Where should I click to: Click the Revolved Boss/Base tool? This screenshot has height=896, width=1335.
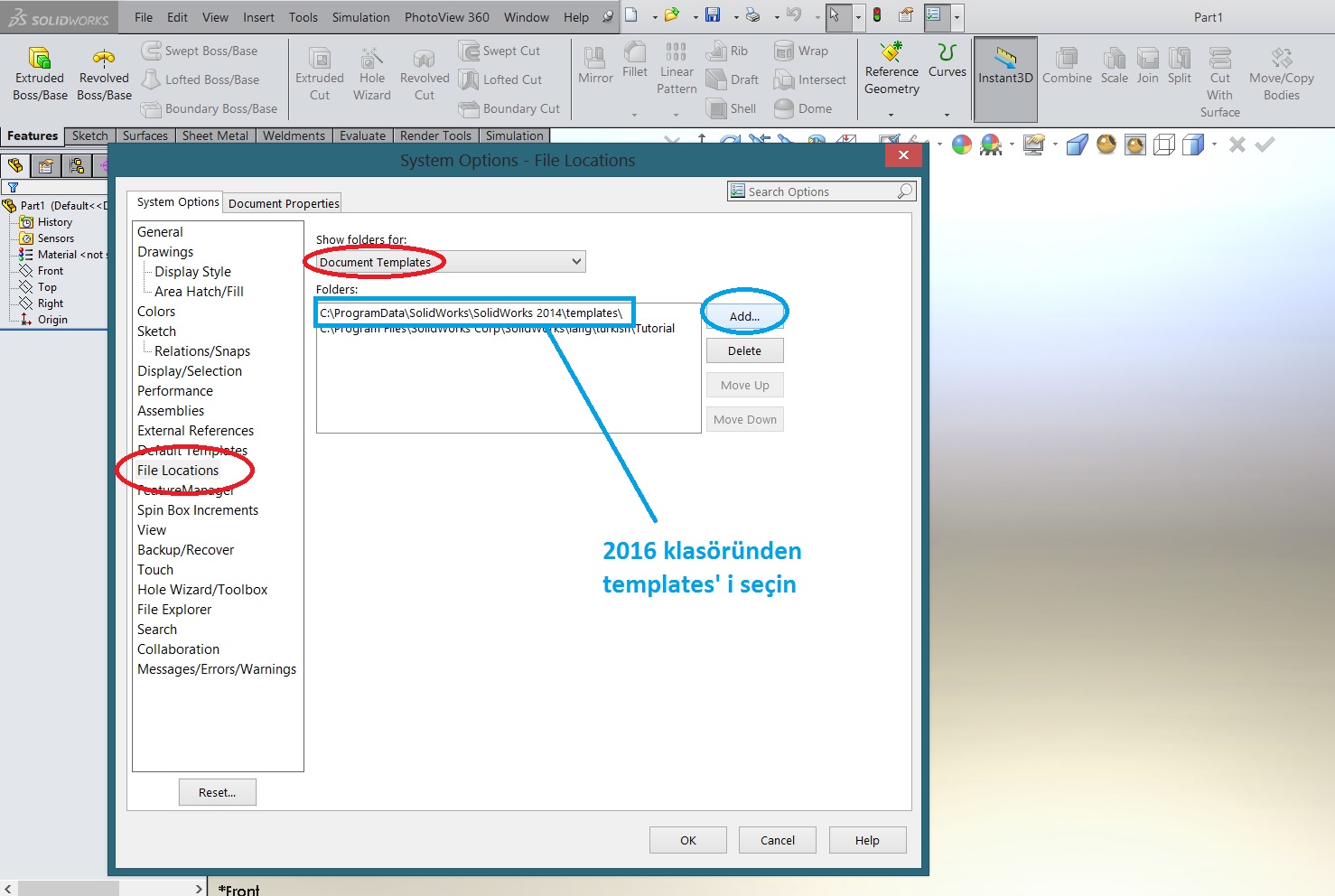coord(104,74)
